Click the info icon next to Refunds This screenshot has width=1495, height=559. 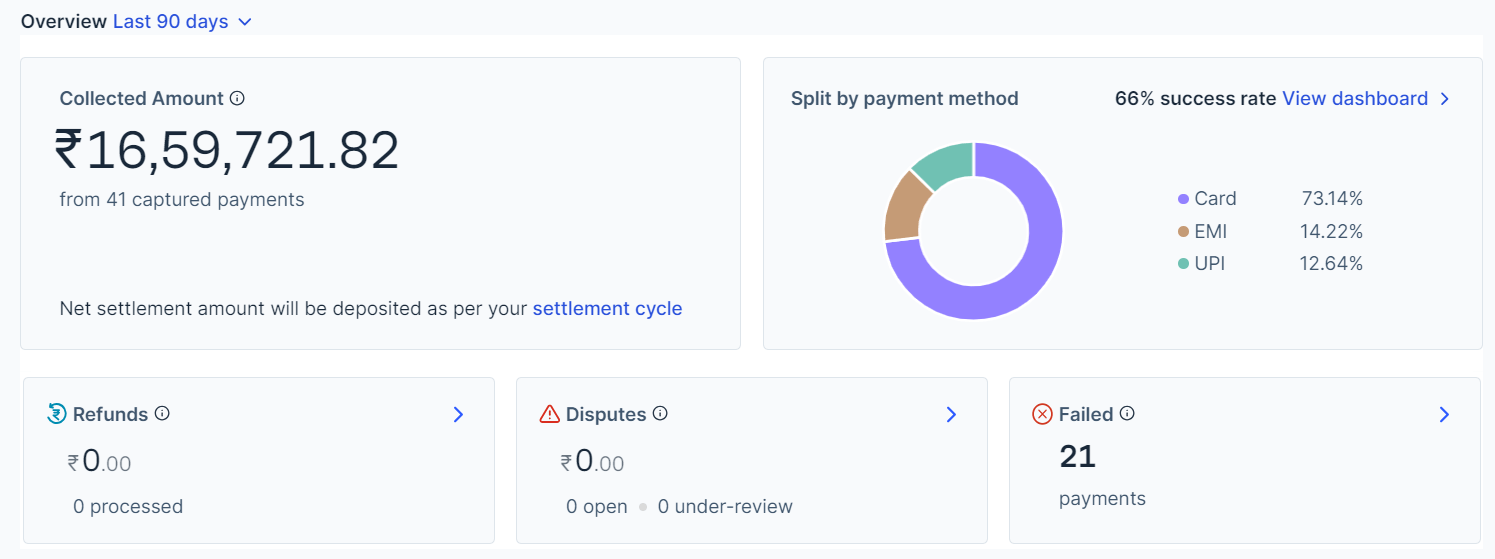(x=162, y=413)
